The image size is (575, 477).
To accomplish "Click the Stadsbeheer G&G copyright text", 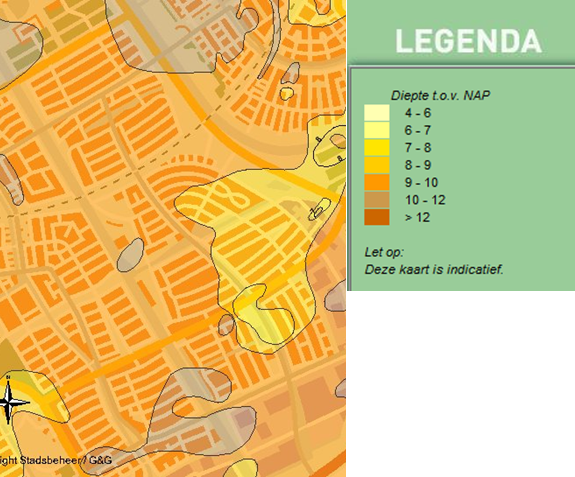I will (x=56, y=460).
